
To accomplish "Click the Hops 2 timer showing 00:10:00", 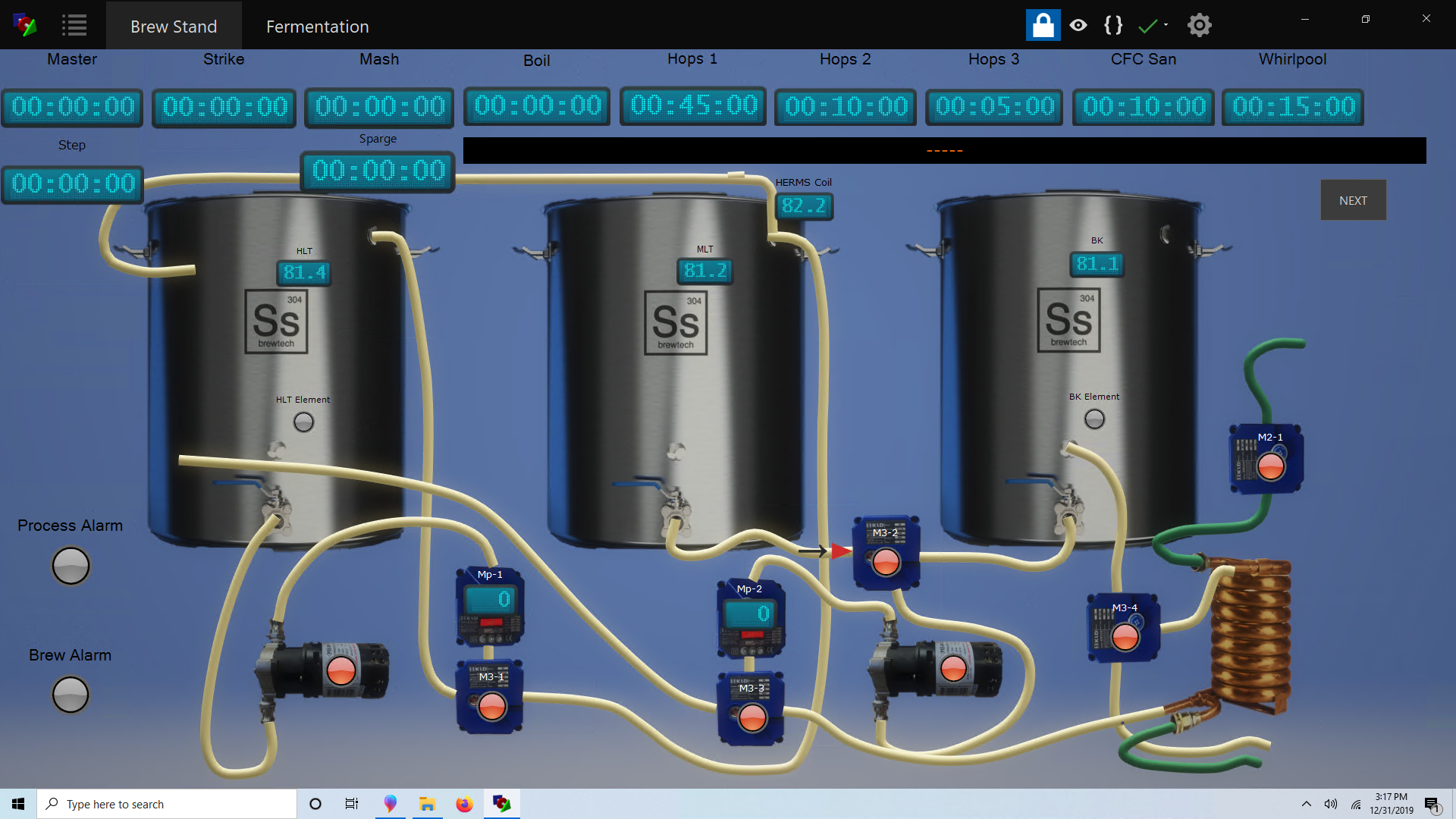I will pyautogui.click(x=846, y=106).
